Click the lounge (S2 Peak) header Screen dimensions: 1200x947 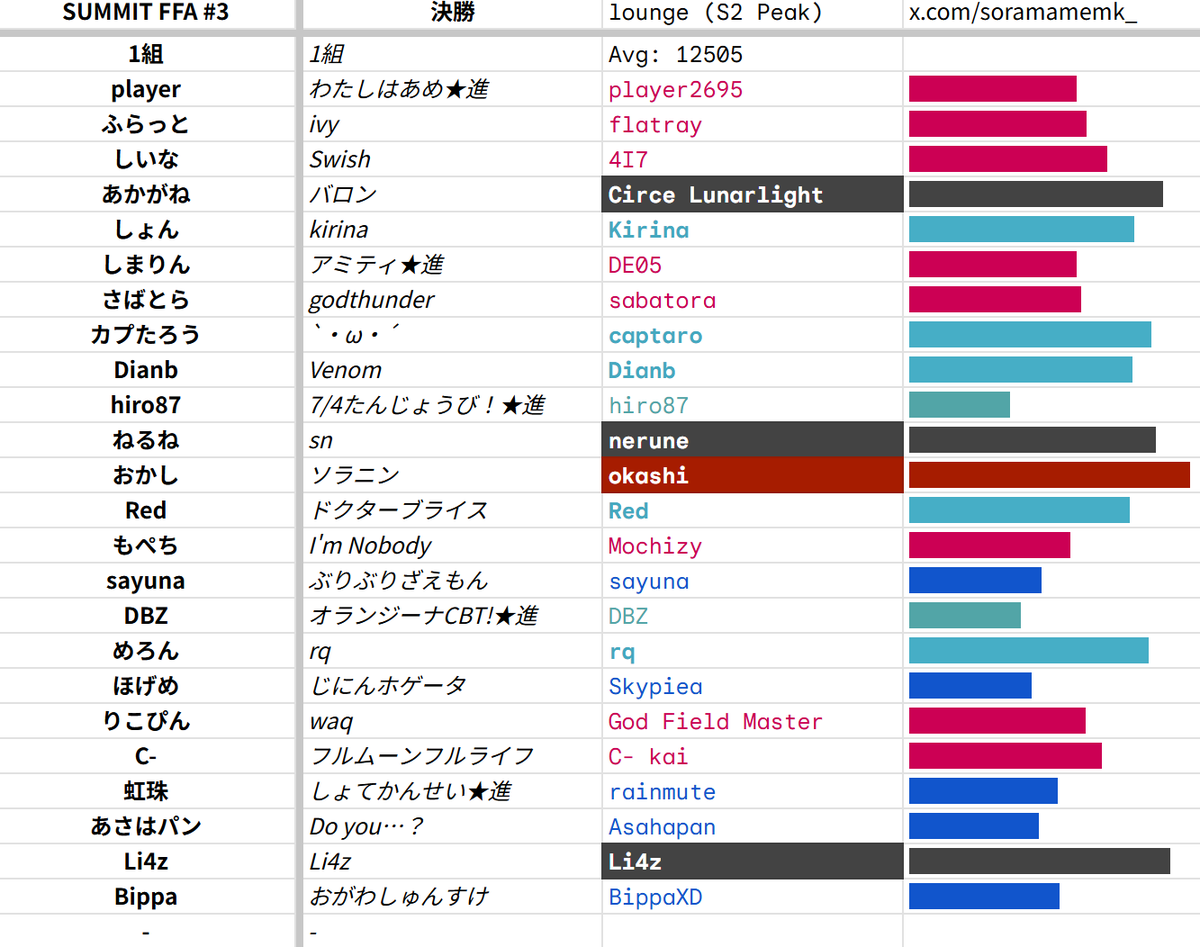click(752, 14)
